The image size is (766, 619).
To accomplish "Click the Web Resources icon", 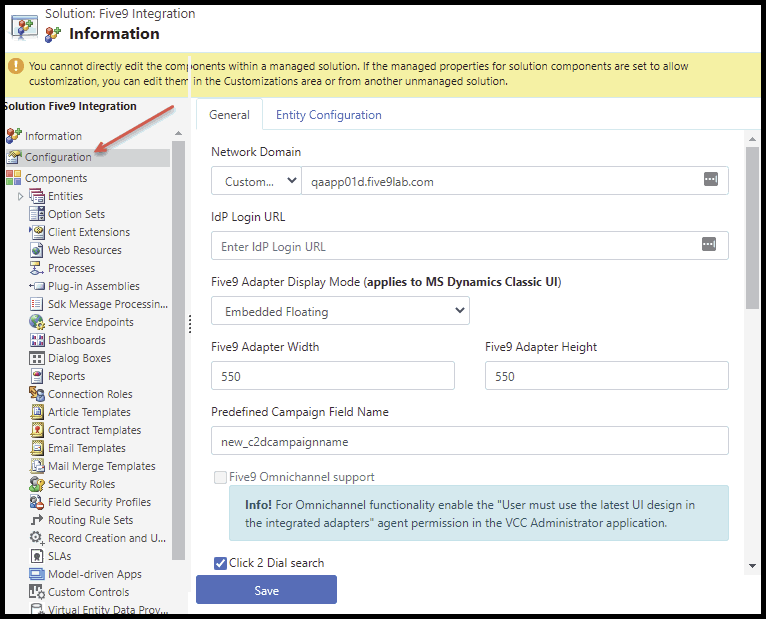I will pos(37,250).
